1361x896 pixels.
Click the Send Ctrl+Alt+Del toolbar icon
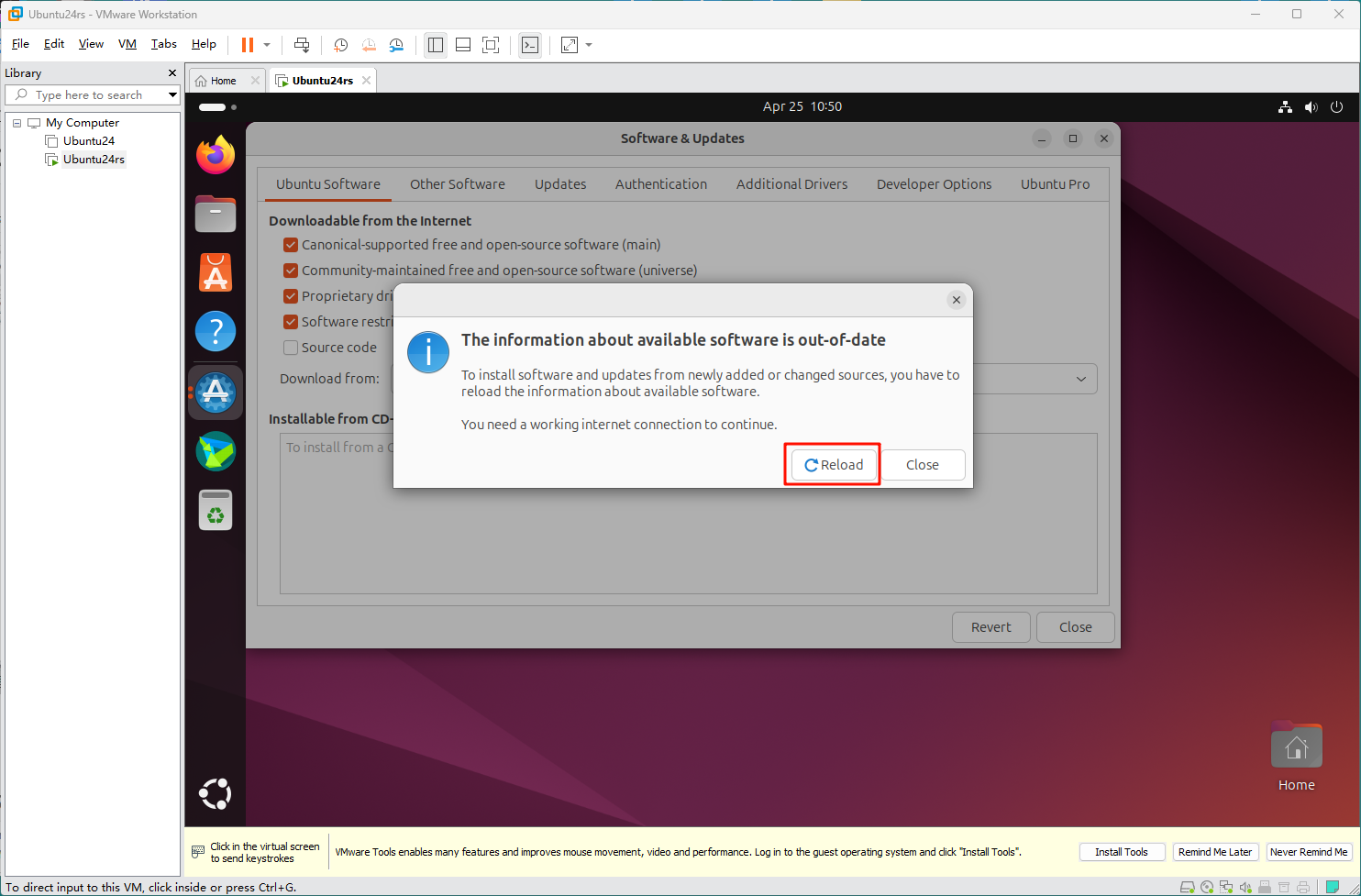pos(302,45)
